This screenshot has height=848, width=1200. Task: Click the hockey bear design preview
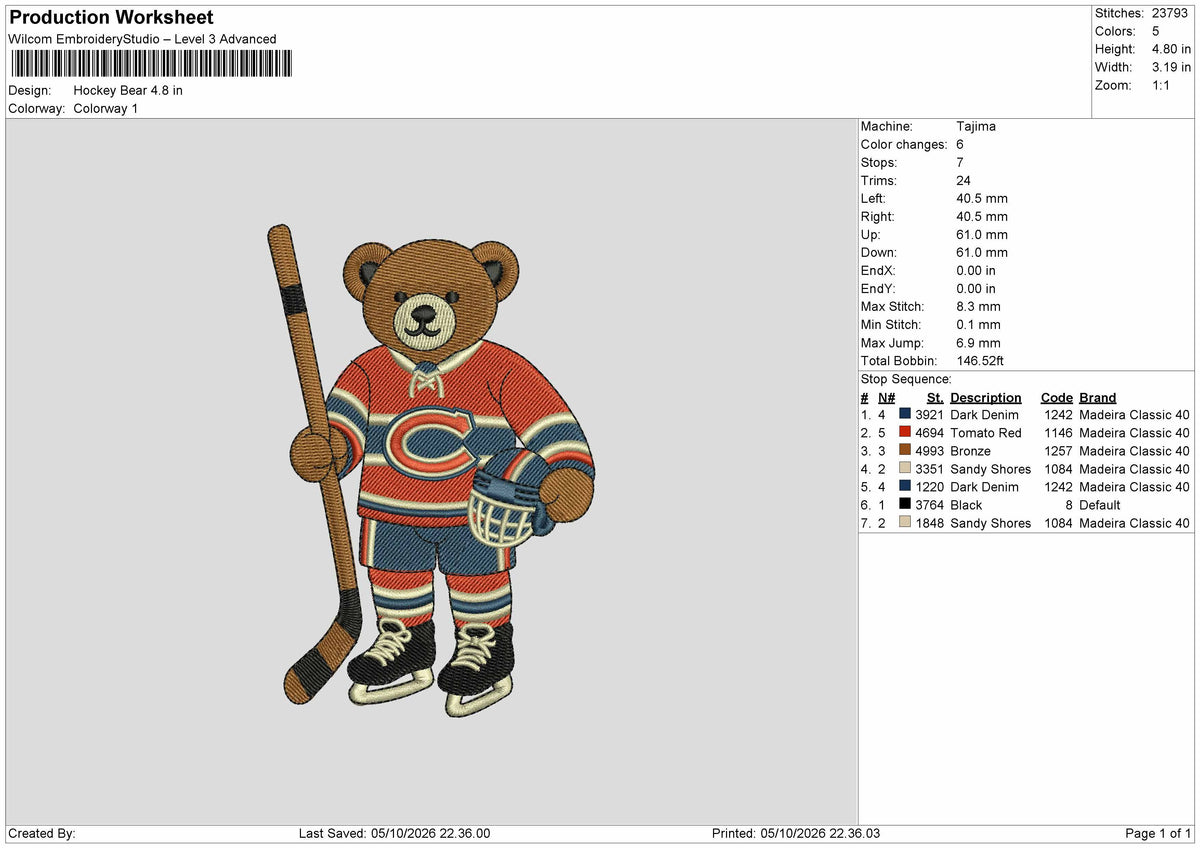tap(431, 470)
